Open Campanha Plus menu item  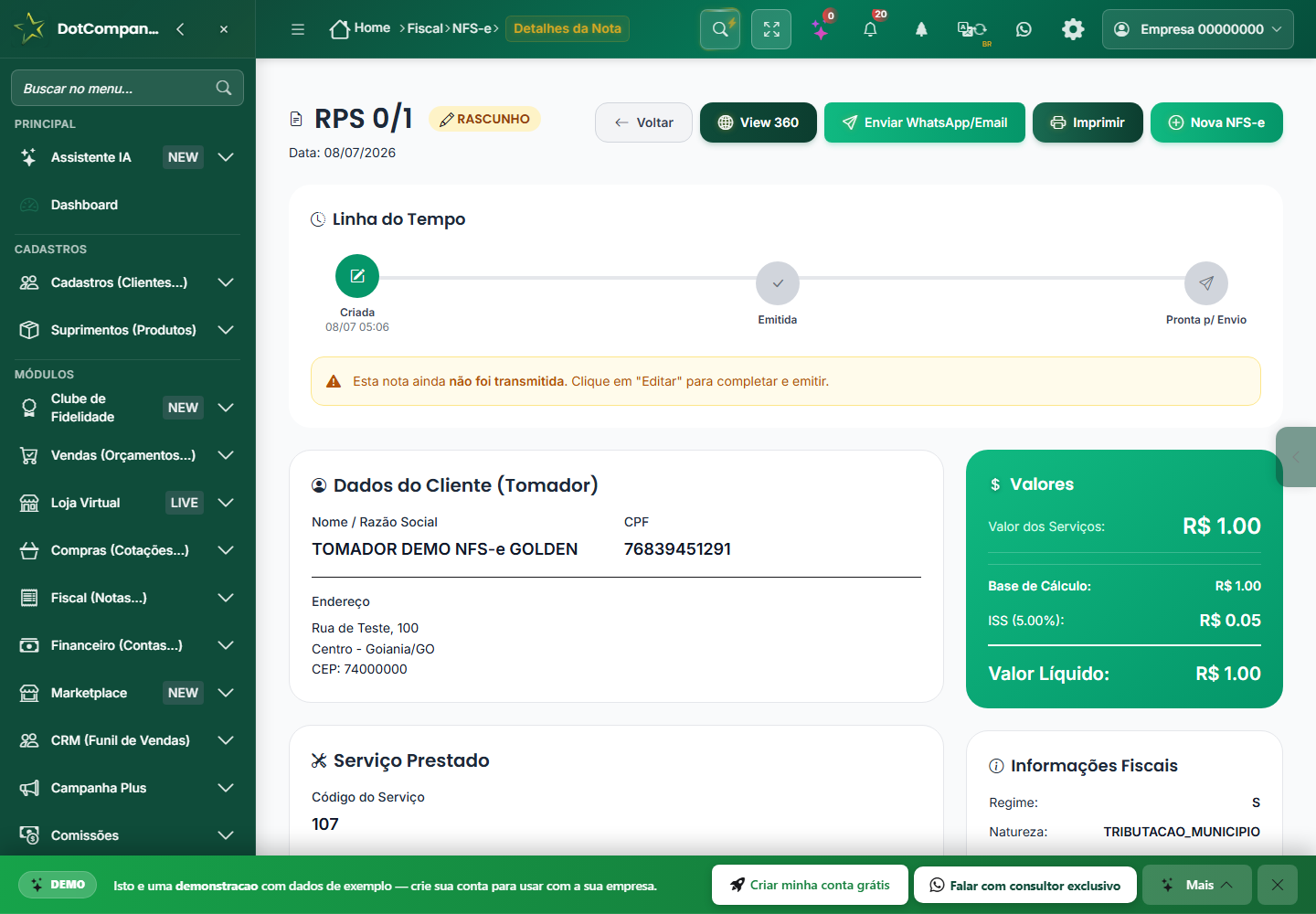[x=127, y=788]
